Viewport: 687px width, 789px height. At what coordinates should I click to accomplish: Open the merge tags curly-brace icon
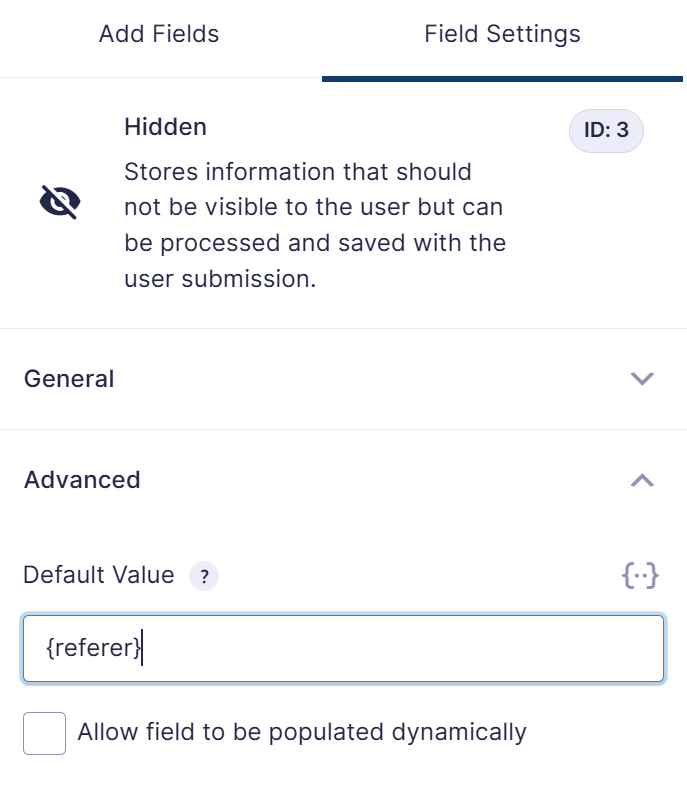(640, 576)
